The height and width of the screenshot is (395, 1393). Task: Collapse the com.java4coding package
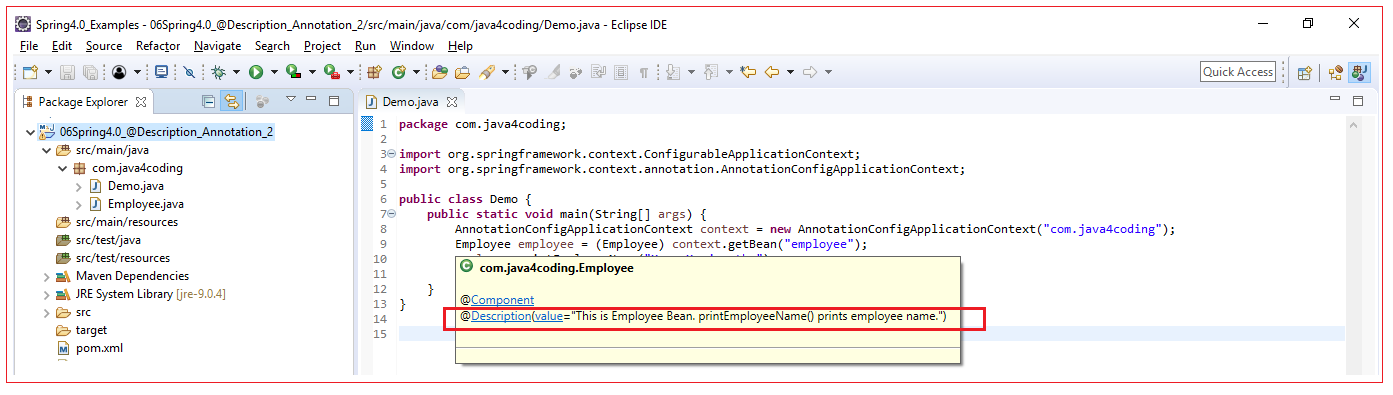[62, 168]
